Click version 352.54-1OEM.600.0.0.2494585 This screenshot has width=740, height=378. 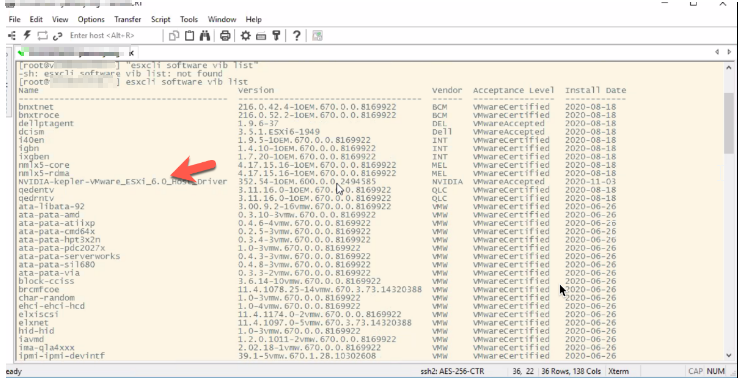pos(307,182)
